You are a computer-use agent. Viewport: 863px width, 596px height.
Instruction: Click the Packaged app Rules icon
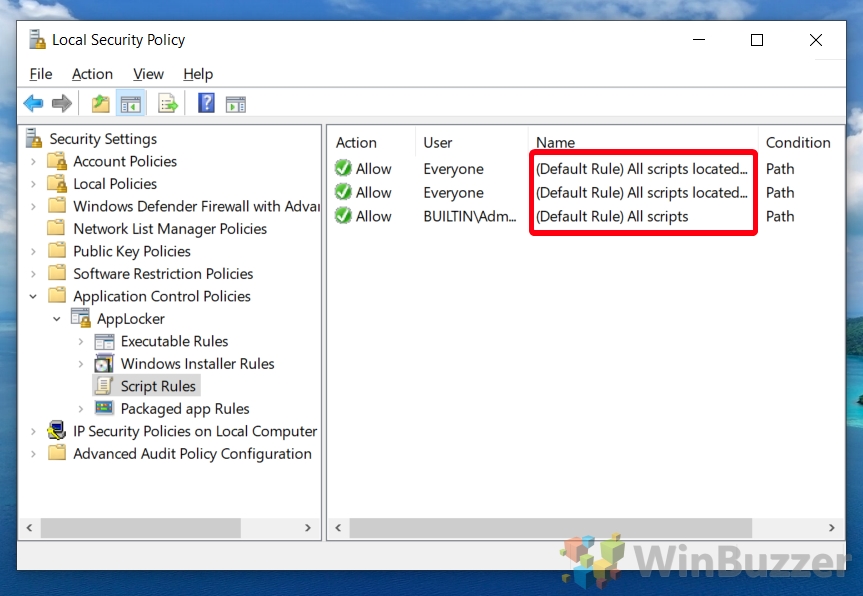coord(104,408)
